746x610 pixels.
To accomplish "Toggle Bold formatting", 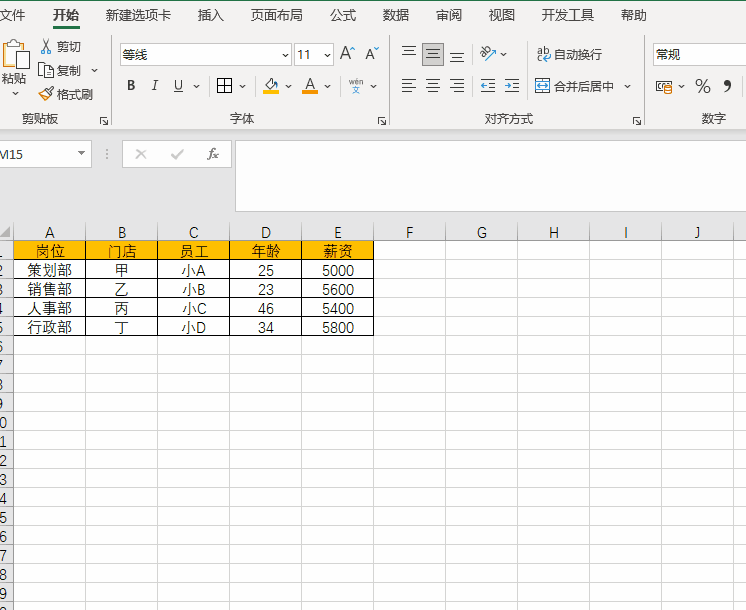I will 131,86.
